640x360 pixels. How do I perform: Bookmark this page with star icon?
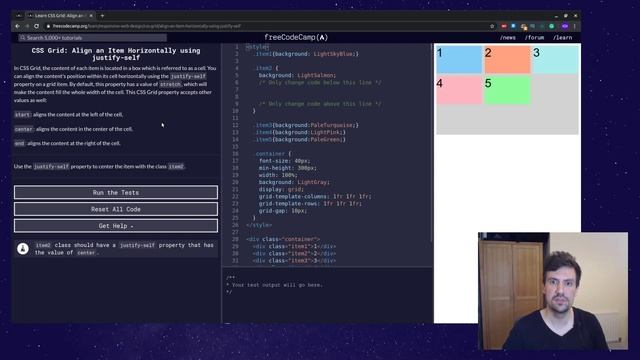pyautogui.click(x=492, y=26)
